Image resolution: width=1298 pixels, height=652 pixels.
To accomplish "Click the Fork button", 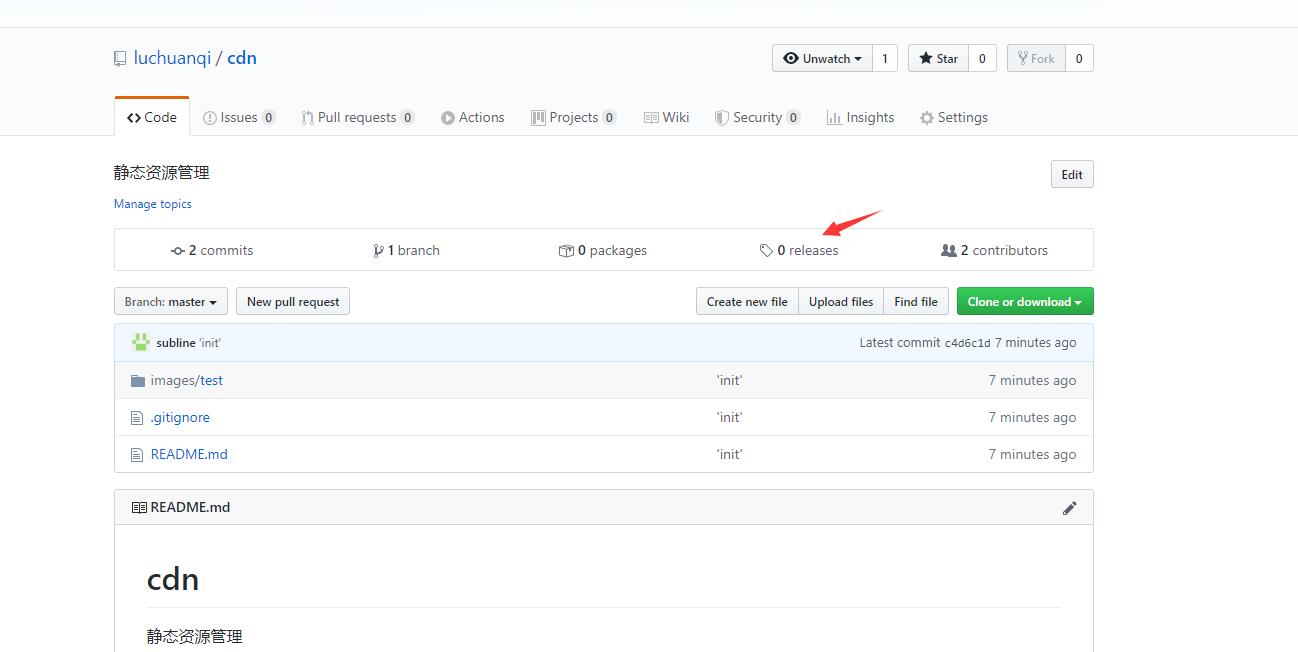I will 1036,58.
